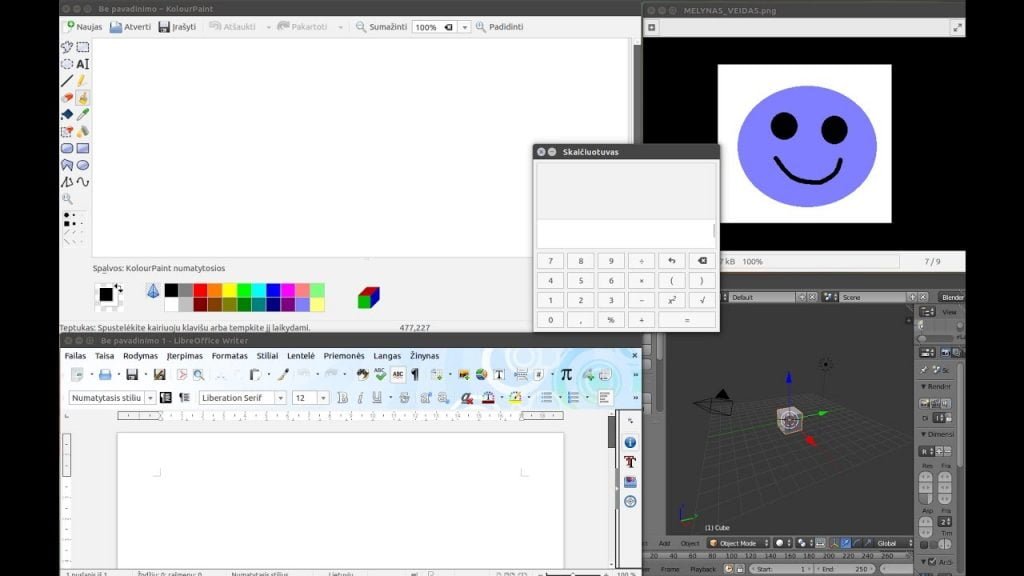
Task: Select the Color Picker eyedropper in KolourPaint
Action: tap(83, 115)
